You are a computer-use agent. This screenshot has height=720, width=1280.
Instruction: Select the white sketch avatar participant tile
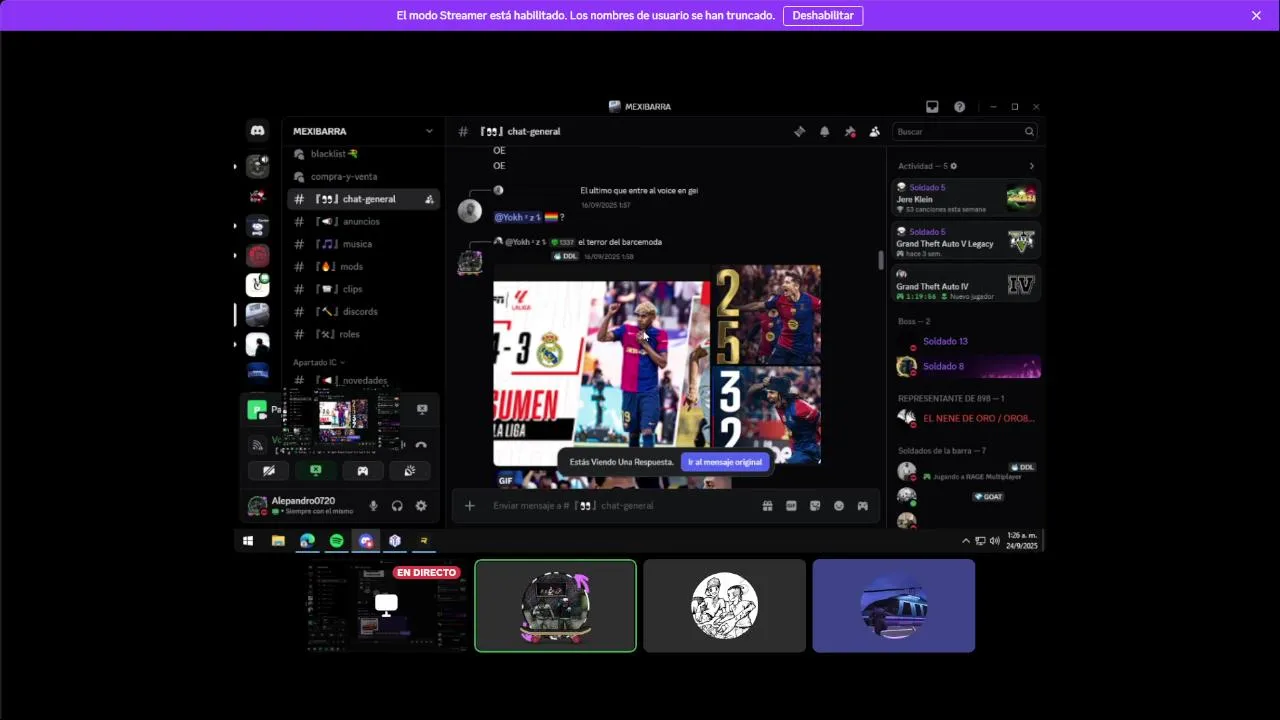[724, 606]
